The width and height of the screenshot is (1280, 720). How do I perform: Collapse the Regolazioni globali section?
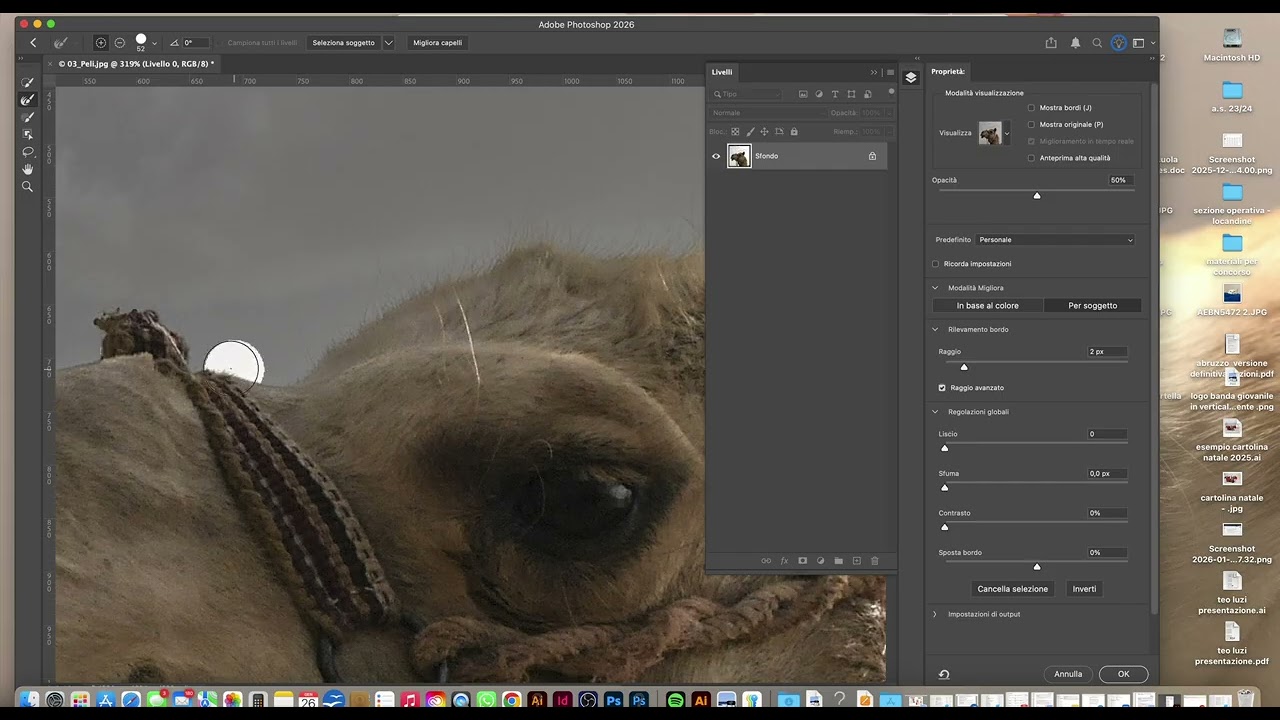936,412
